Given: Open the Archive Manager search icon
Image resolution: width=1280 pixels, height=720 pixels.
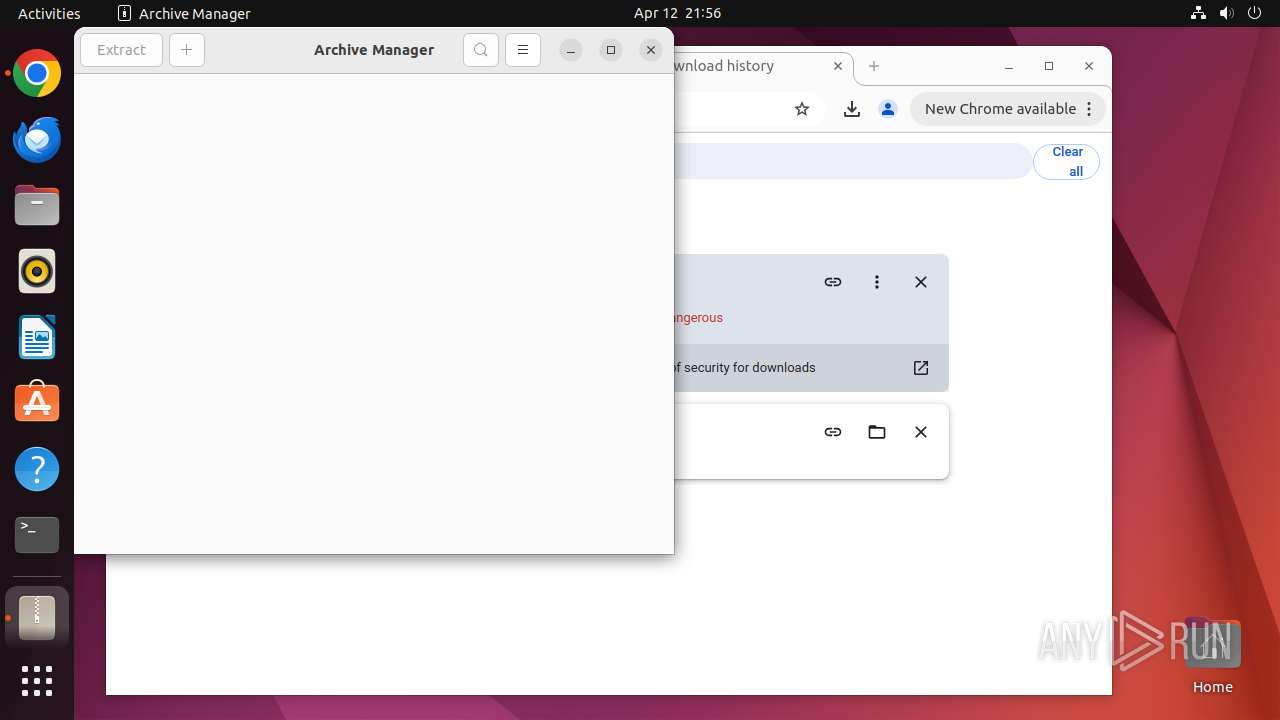Looking at the screenshot, I should 481,50.
